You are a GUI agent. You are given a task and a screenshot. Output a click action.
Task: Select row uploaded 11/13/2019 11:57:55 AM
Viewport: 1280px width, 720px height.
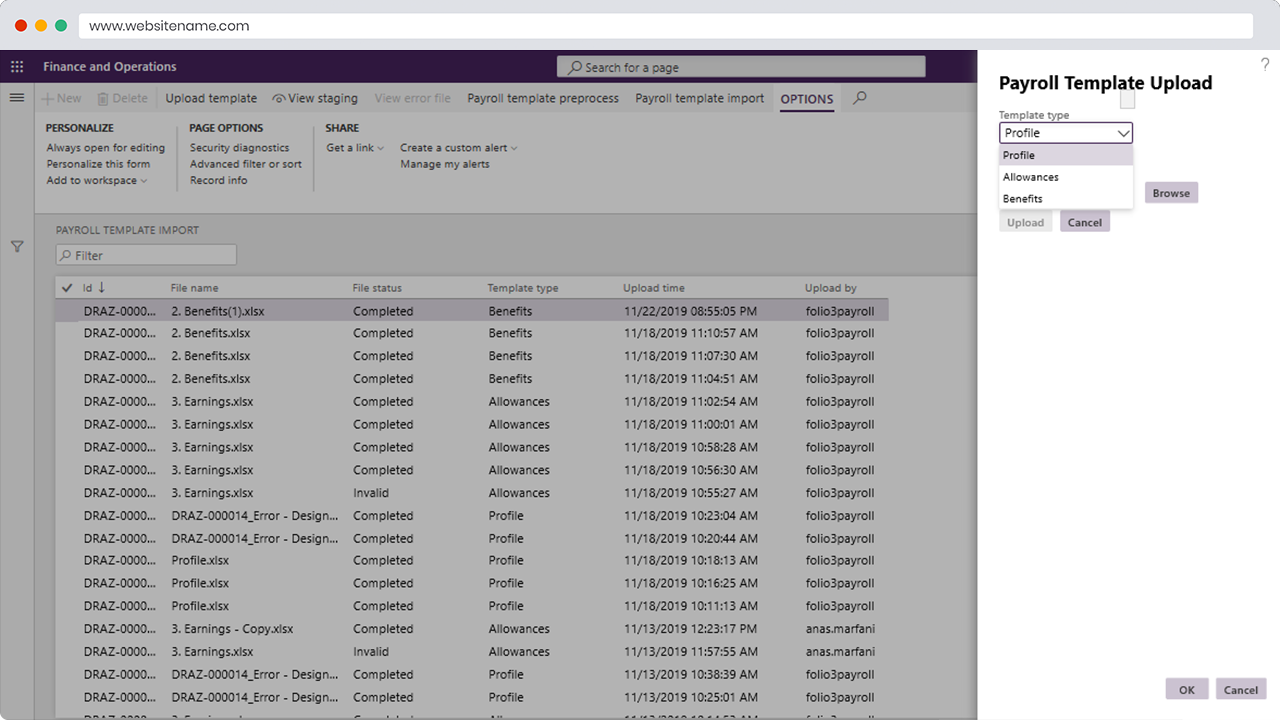pyautogui.click(x=472, y=652)
